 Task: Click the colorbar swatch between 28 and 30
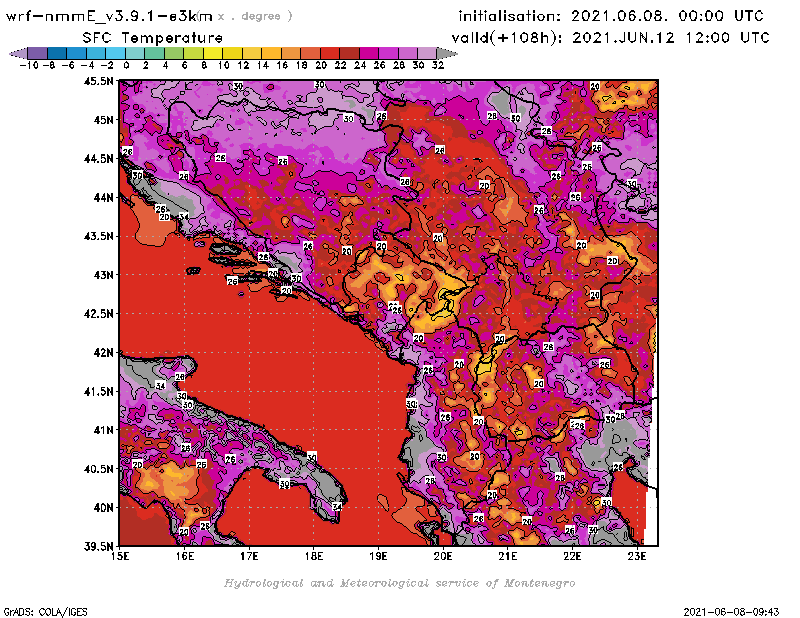[x=408, y=53]
